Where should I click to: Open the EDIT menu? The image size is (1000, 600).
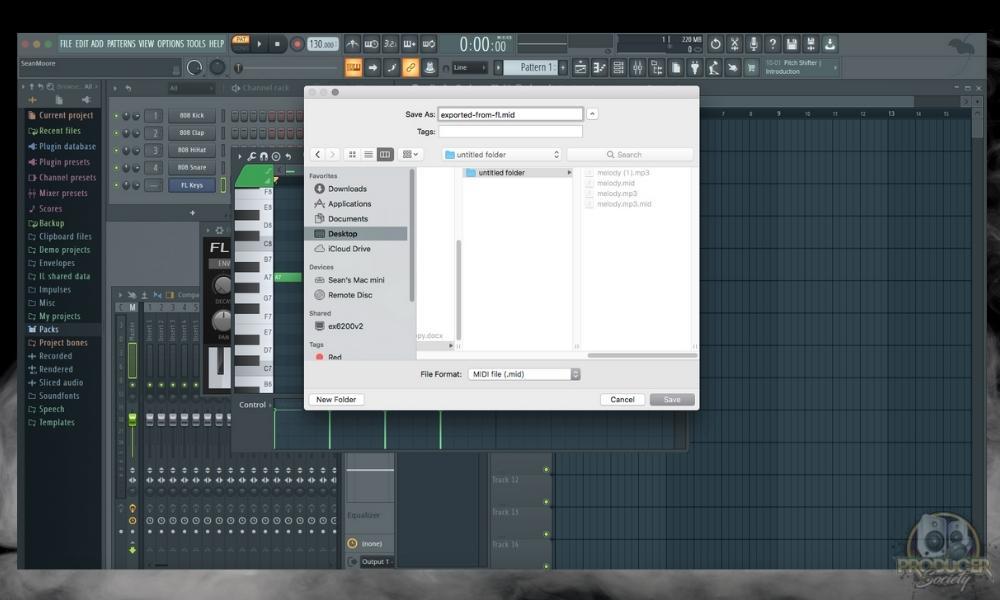tap(82, 44)
